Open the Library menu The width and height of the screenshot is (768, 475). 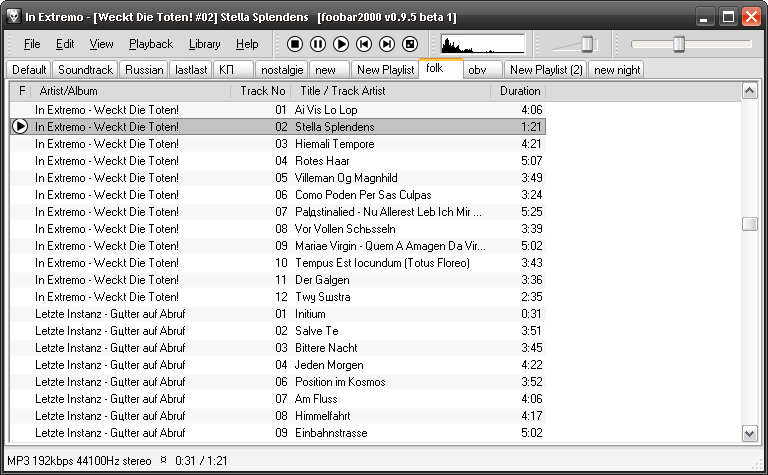pyautogui.click(x=204, y=44)
